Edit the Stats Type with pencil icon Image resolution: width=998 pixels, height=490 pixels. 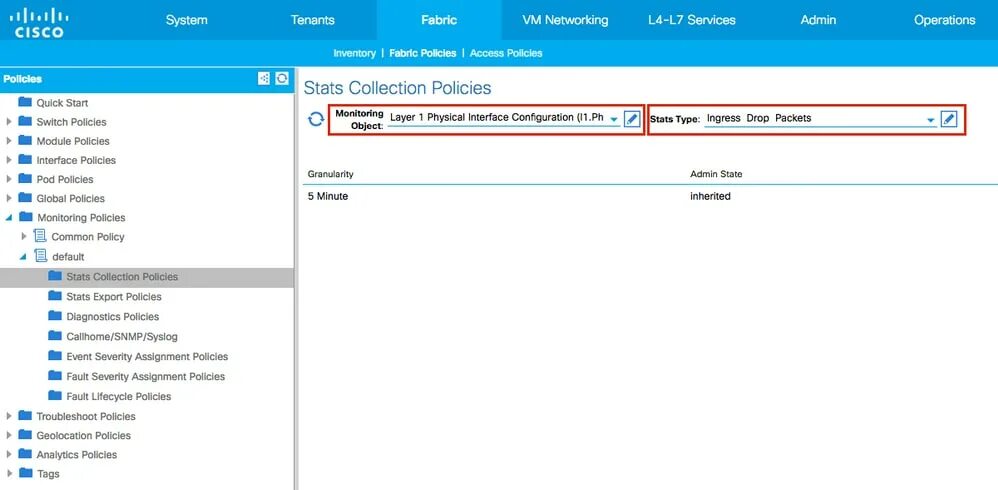coord(948,118)
